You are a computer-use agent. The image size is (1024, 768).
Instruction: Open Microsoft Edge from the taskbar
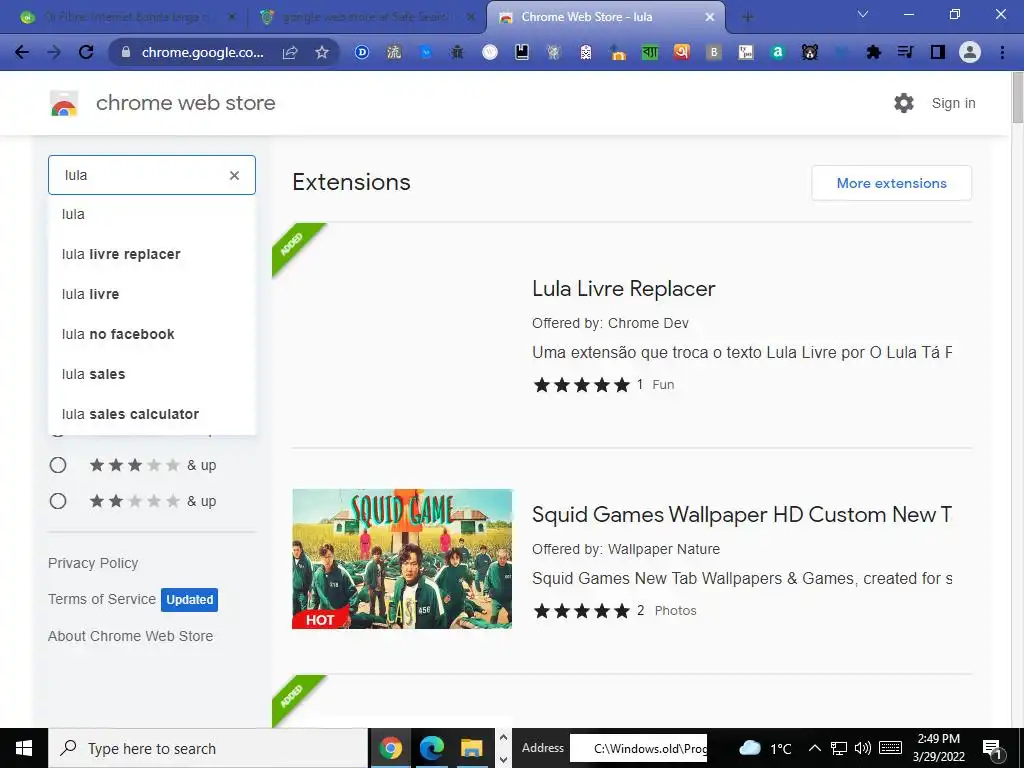click(431, 748)
